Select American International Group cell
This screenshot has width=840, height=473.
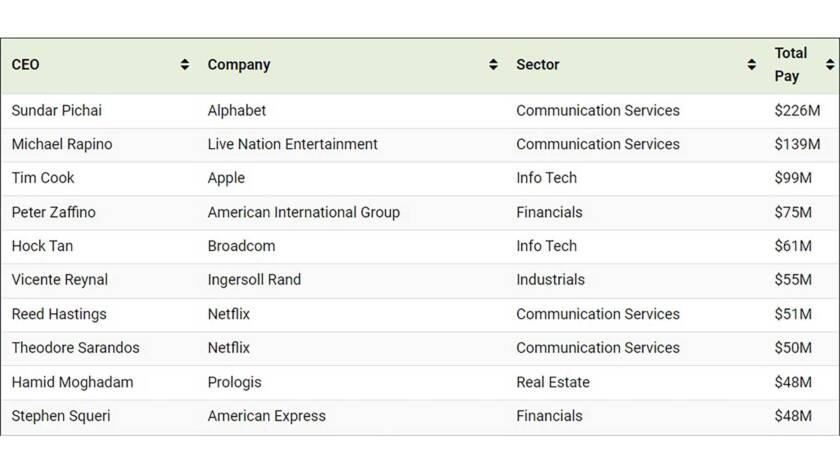coord(304,212)
